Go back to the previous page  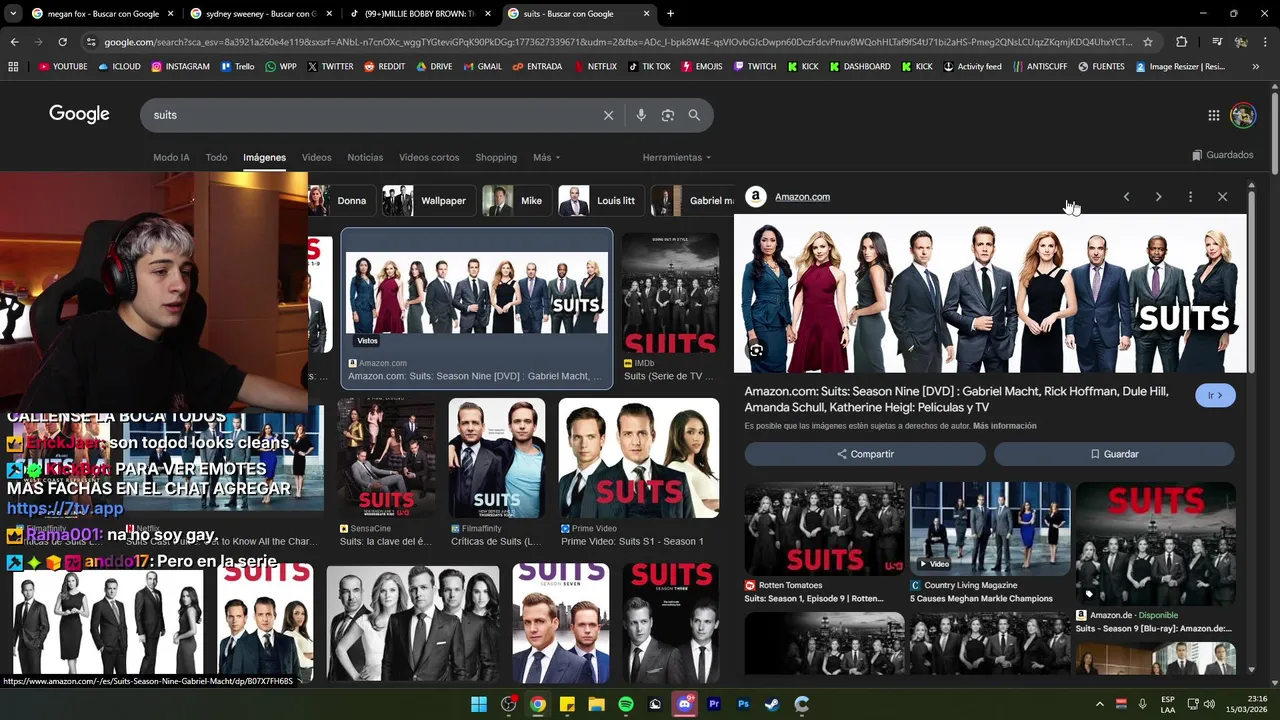click(14, 42)
